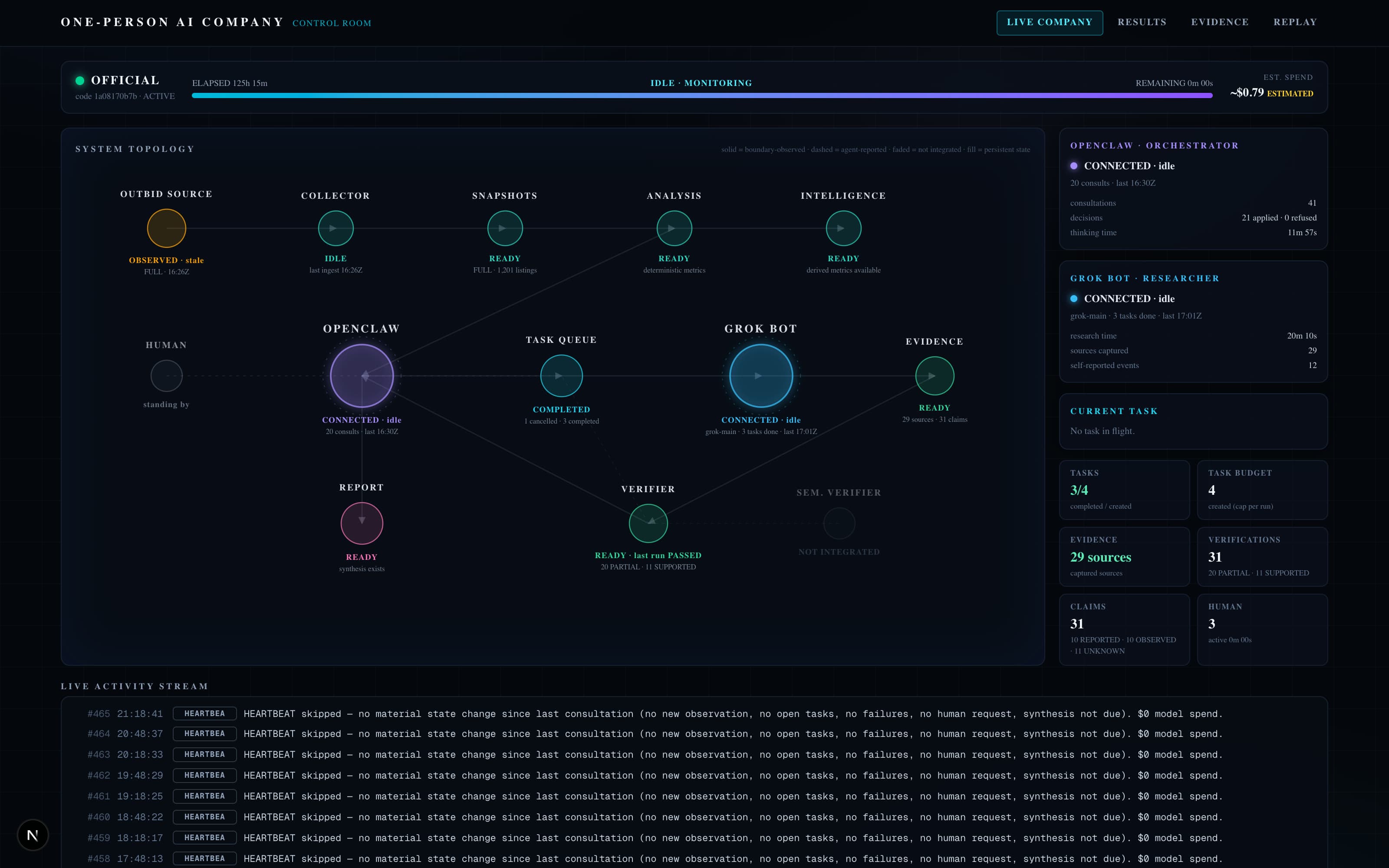Select the Human standing-by node
1389x868 pixels.
coord(166,376)
